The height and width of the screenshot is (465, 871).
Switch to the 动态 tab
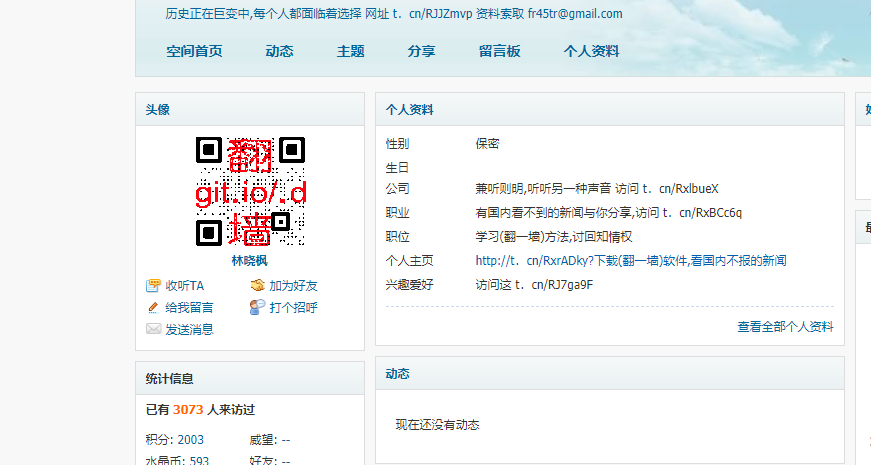[279, 51]
